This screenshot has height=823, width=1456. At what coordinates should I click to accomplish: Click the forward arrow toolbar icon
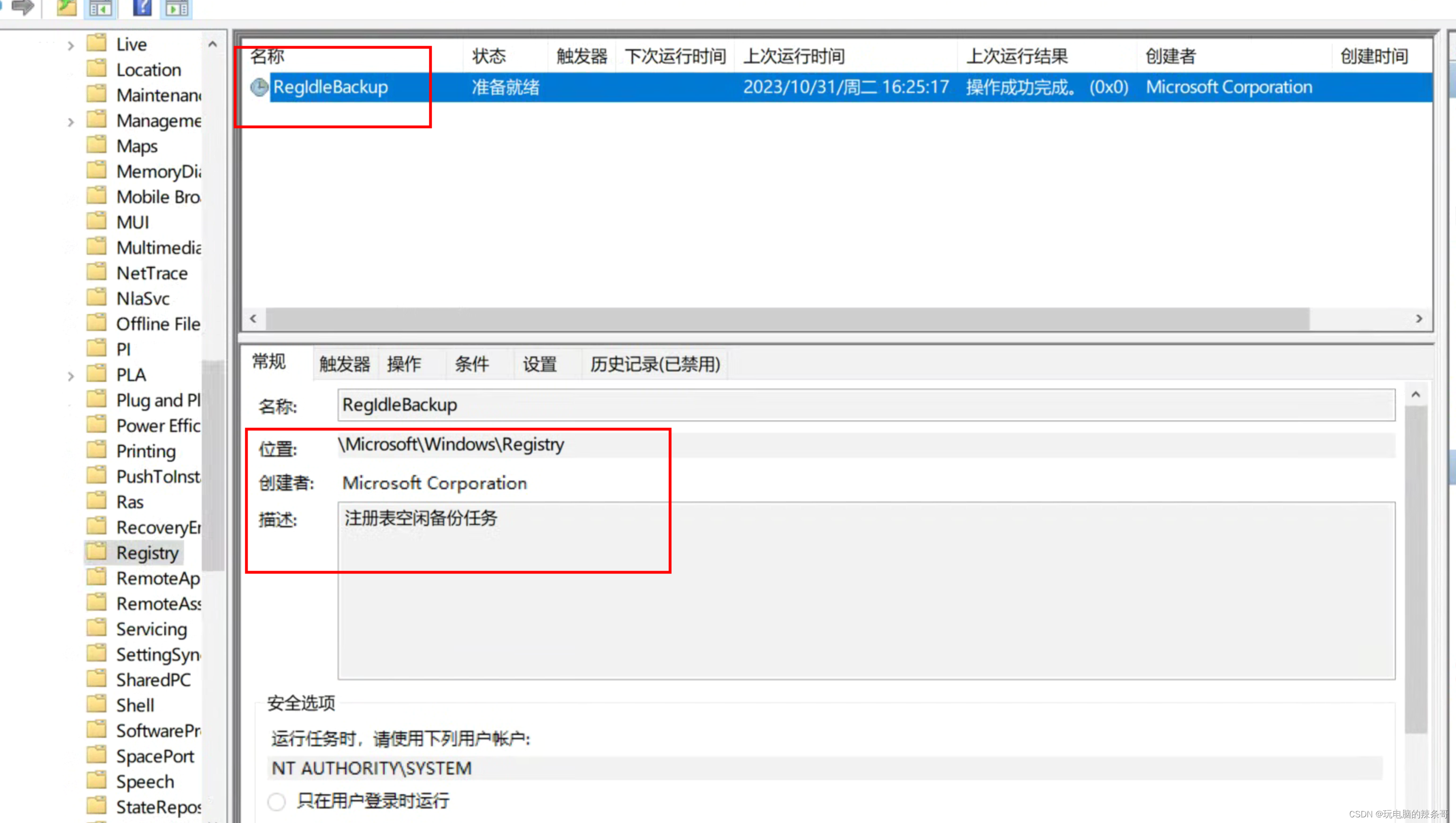click(x=23, y=7)
